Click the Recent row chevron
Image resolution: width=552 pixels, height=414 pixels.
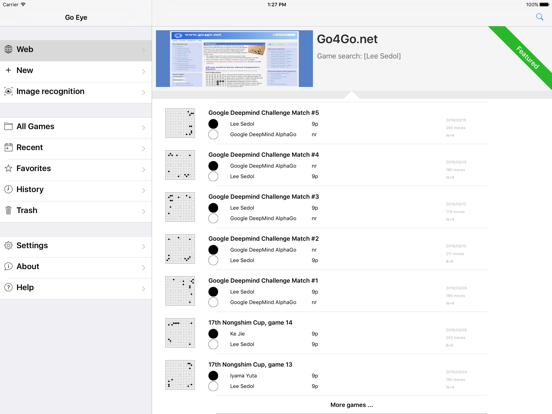(144, 149)
